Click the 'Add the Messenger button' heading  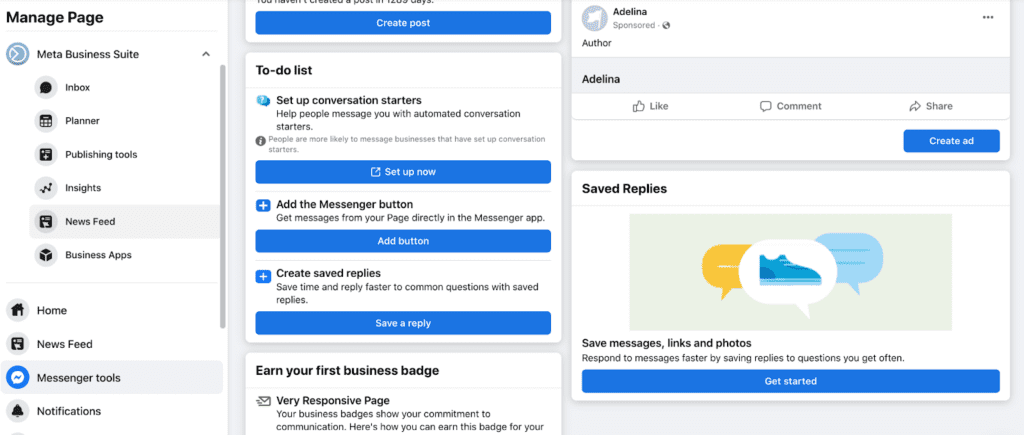pos(345,204)
